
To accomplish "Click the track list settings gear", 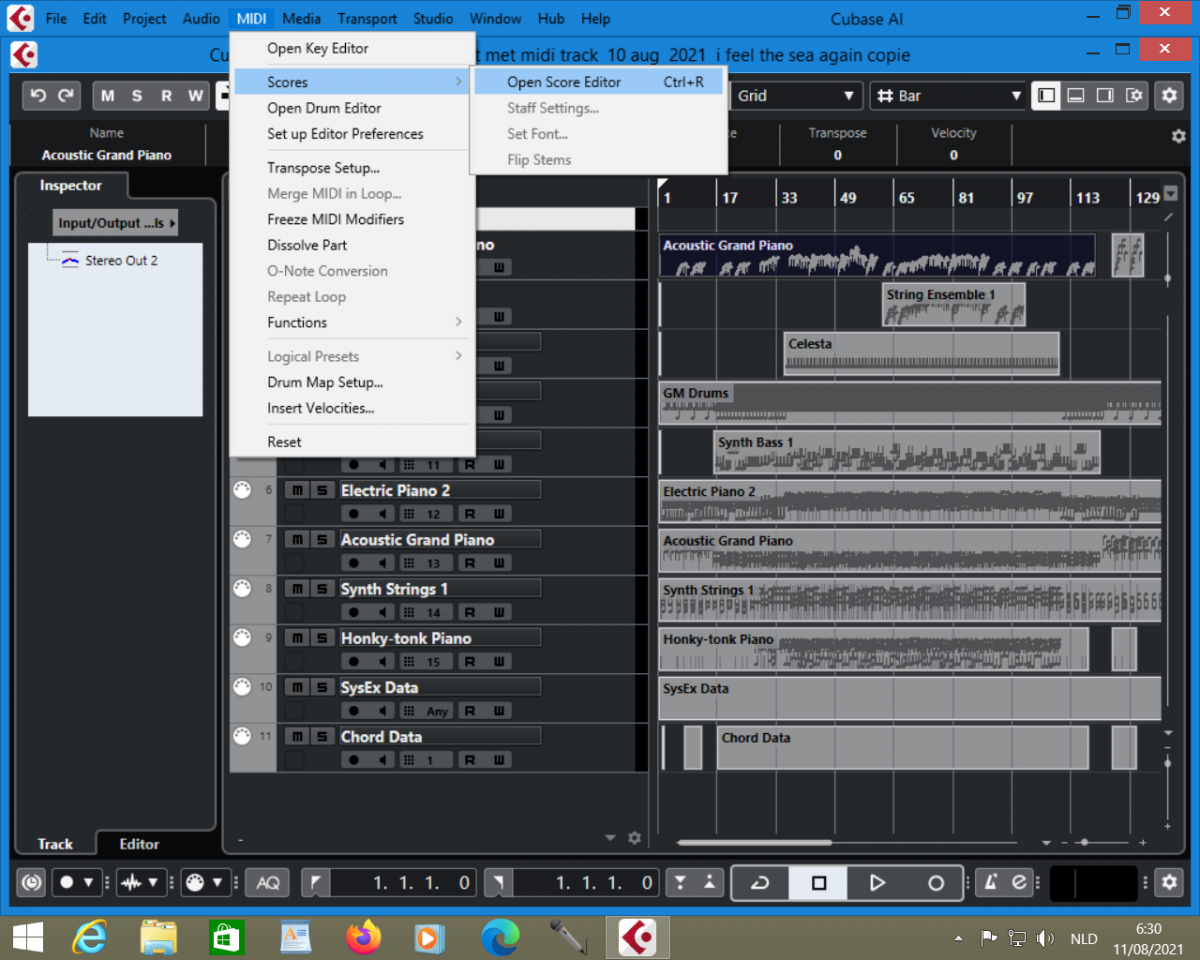I will pos(634,838).
